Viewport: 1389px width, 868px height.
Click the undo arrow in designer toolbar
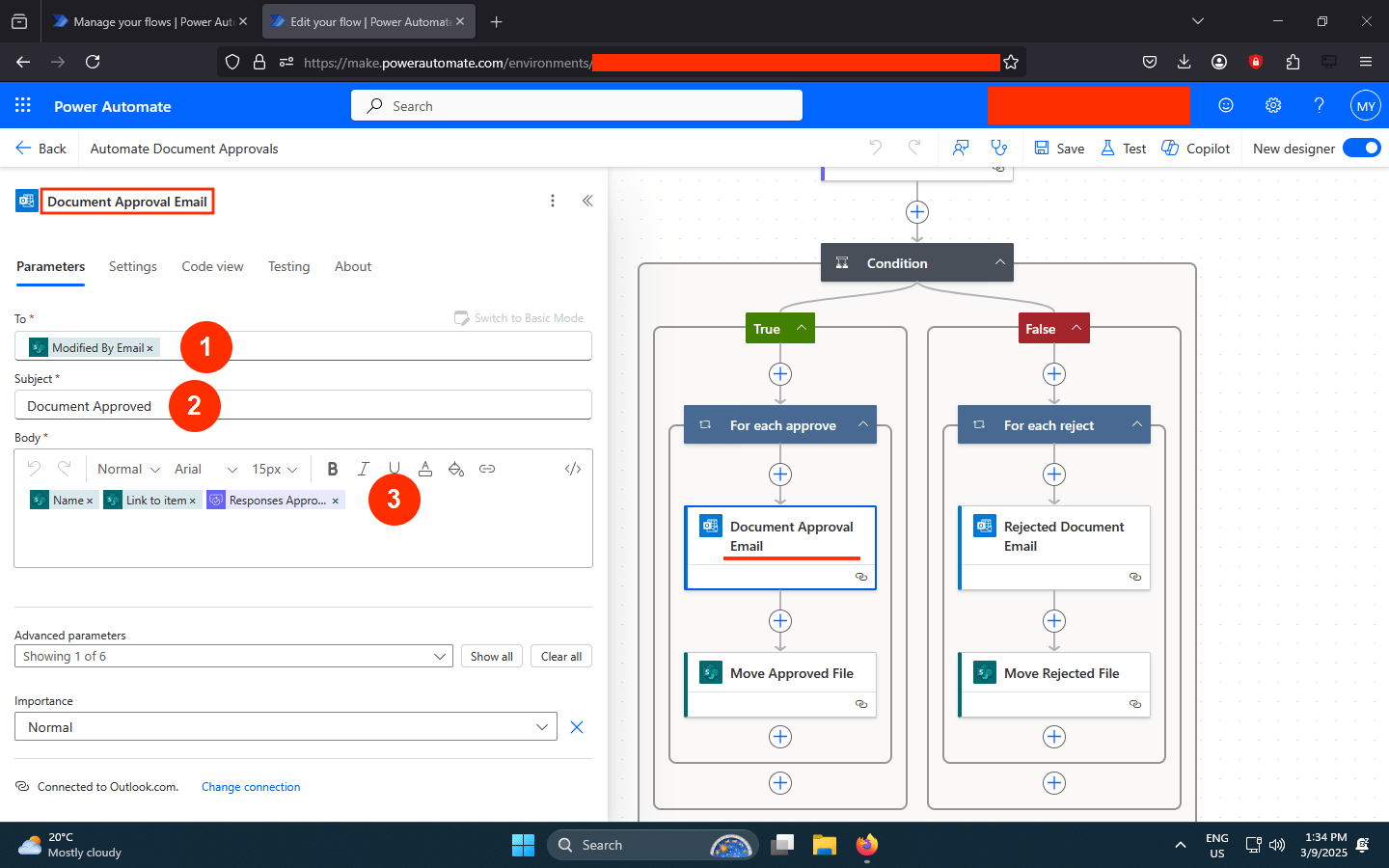(x=875, y=148)
